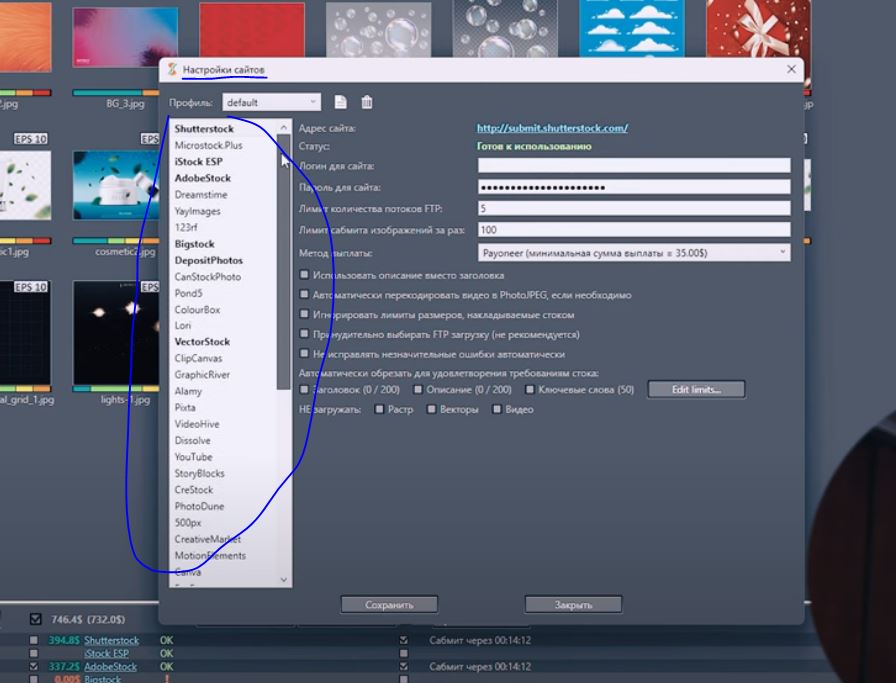Open the profile dropdown showing default
This screenshot has height=683, width=896.
(271, 102)
